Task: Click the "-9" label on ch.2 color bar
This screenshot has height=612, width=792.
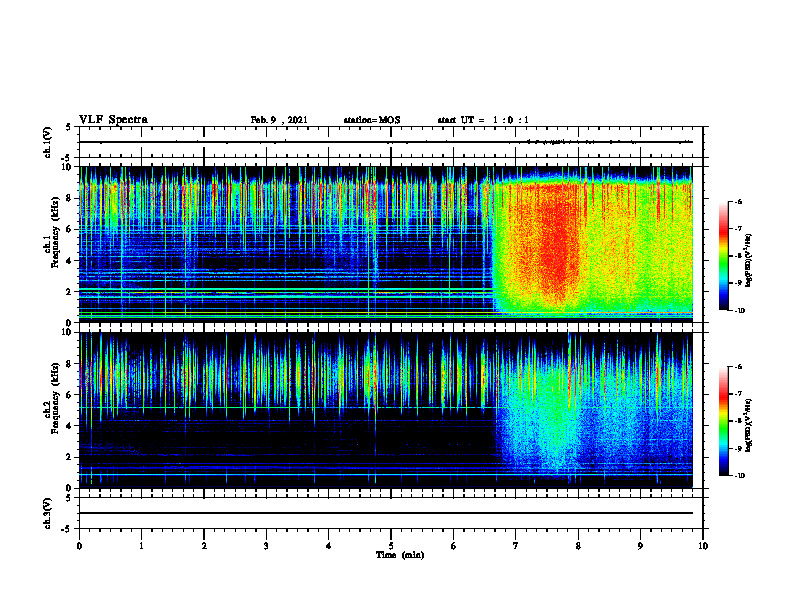Action: (737, 448)
